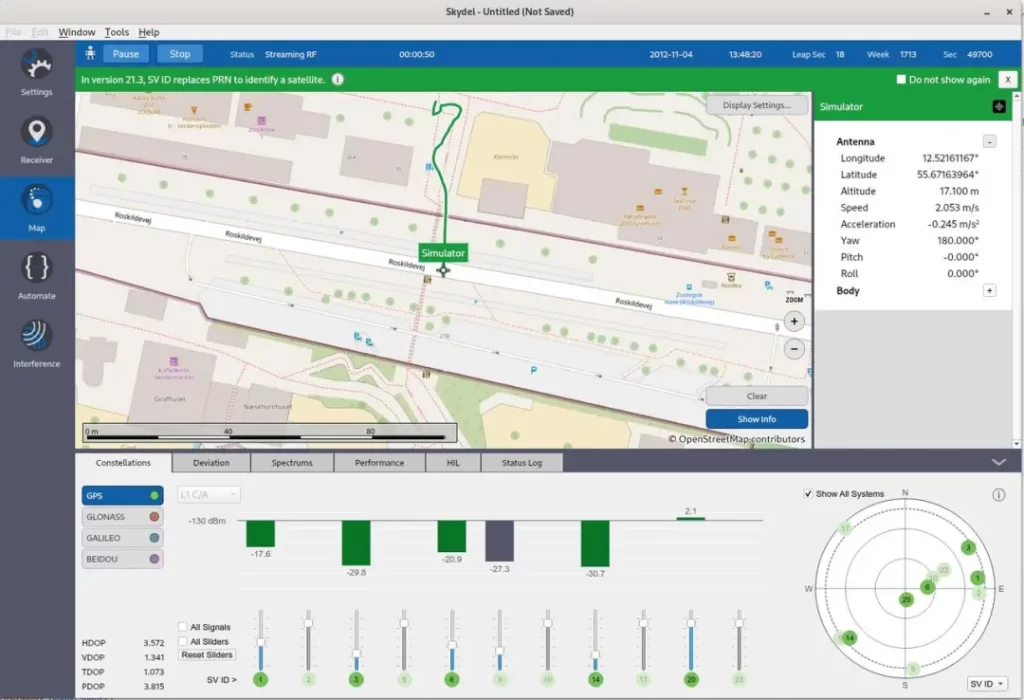
Task: Click the sky plot info icon
Action: (x=999, y=495)
